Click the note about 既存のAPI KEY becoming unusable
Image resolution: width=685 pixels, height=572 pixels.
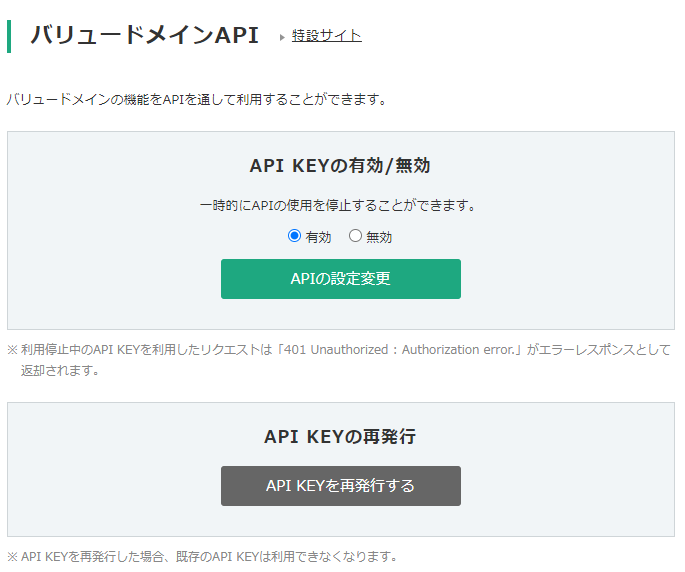[202, 556]
